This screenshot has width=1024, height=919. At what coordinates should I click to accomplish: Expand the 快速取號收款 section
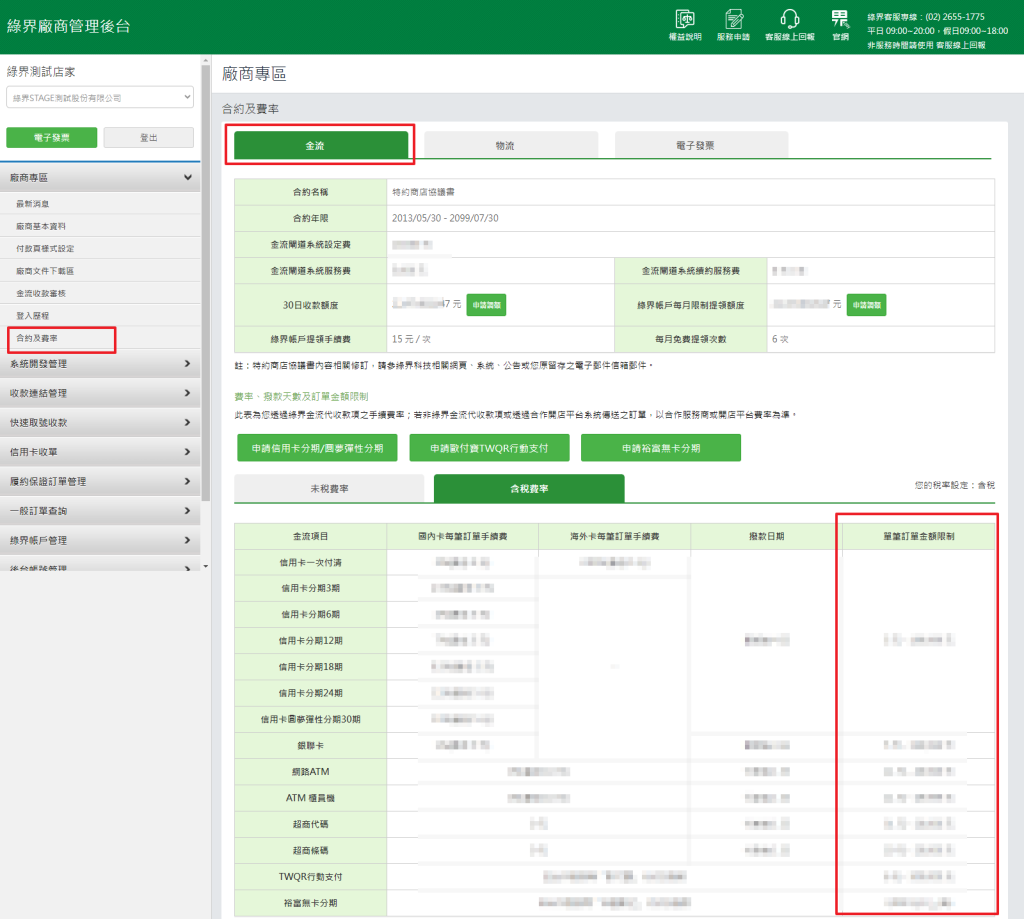[x=100, y=423]
